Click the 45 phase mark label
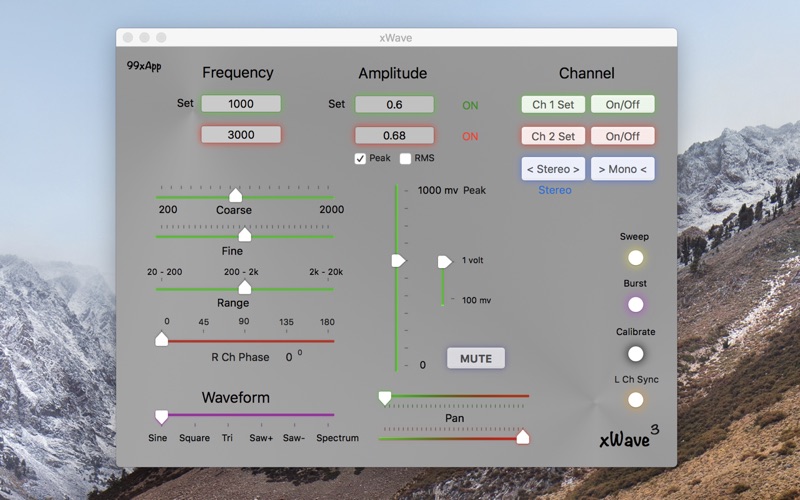Viewport: 800px width, 500px height. point(204,322)
